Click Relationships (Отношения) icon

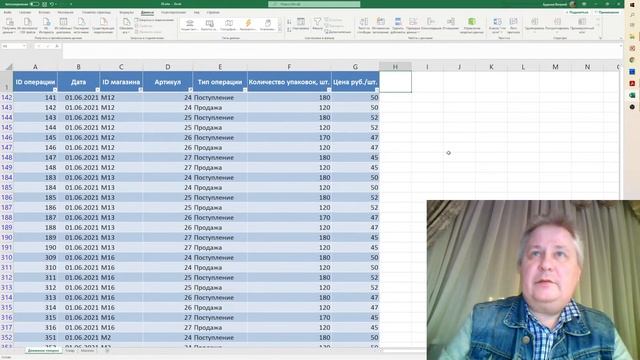coord(451,24)
